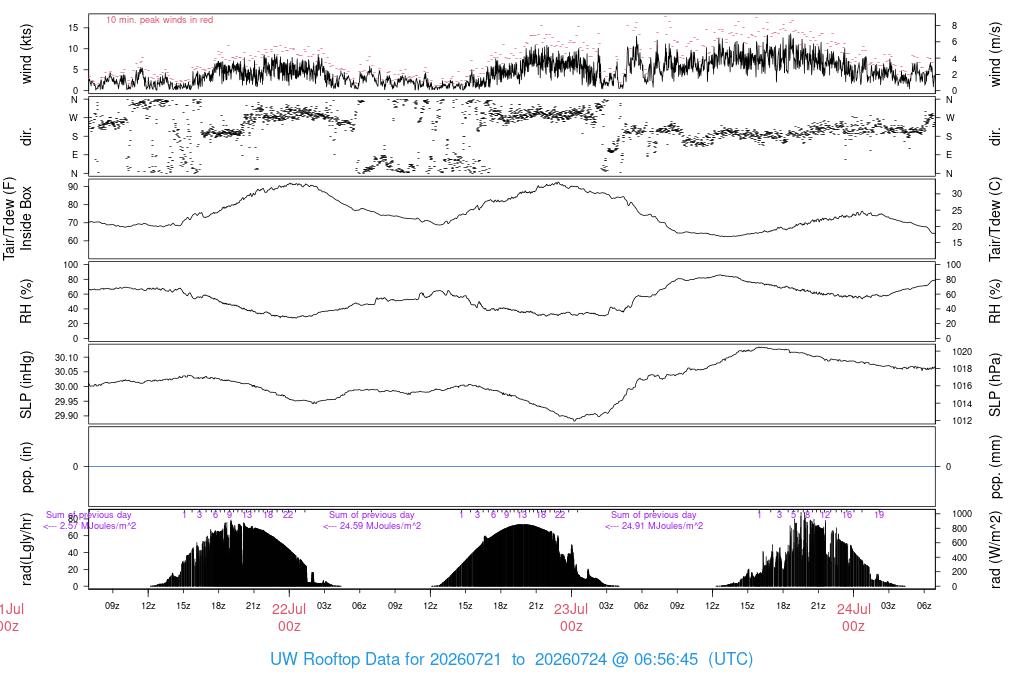Image resolution: width=1024 pixels, height=700 pixels.
Task: Click the '24.91 MJoules/m^2' daily sum annotation
Action: coord(662,526)
